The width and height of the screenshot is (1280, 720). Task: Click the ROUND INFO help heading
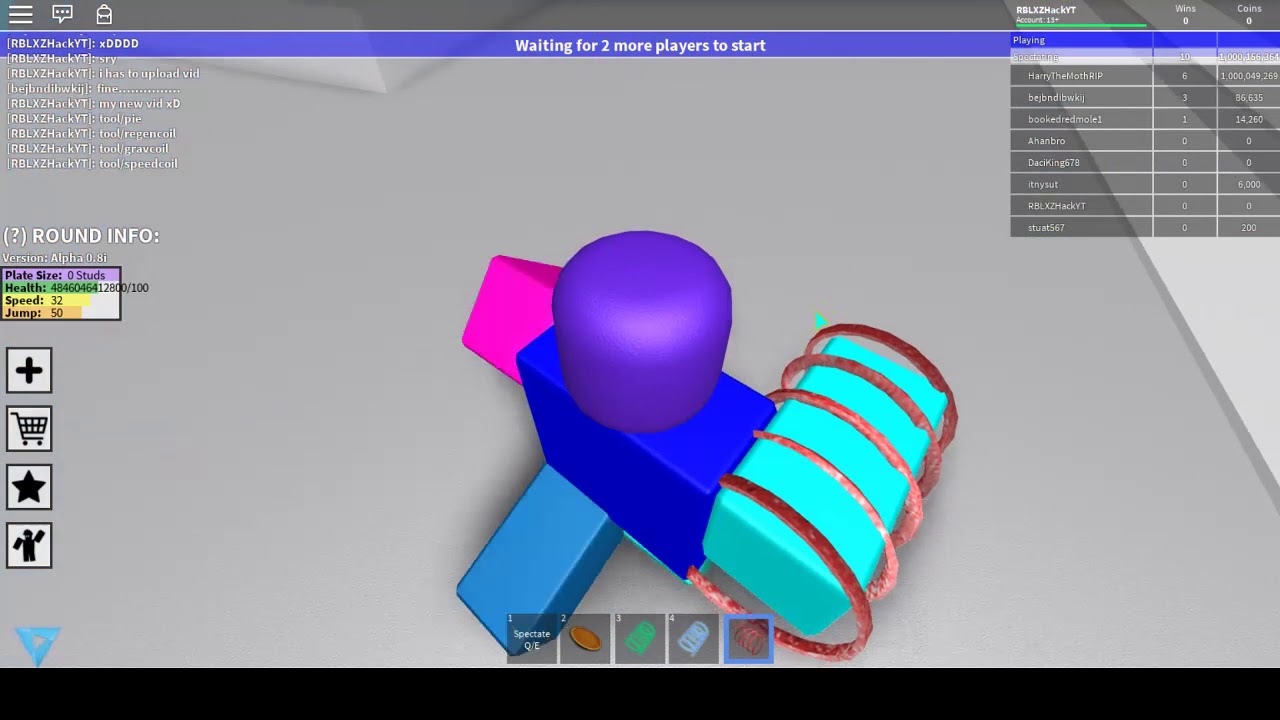81,236
